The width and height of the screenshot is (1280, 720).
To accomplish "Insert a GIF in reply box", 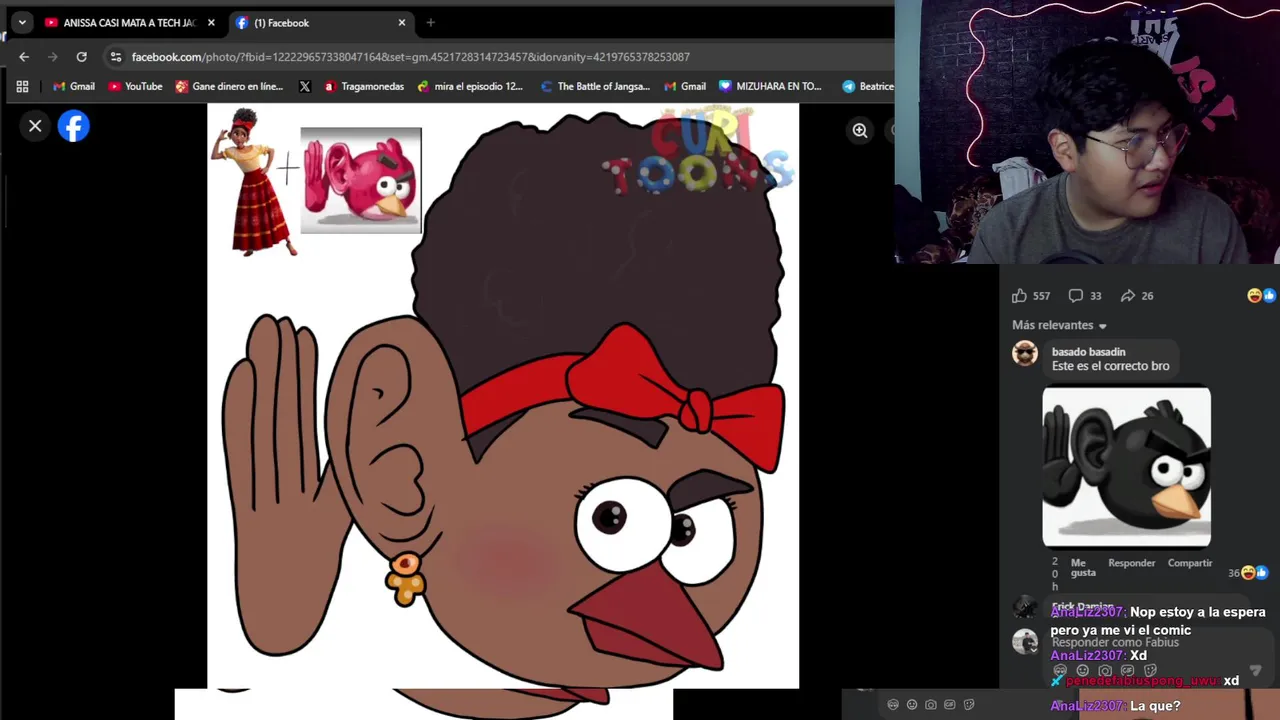I will [x=1127, y=670].
